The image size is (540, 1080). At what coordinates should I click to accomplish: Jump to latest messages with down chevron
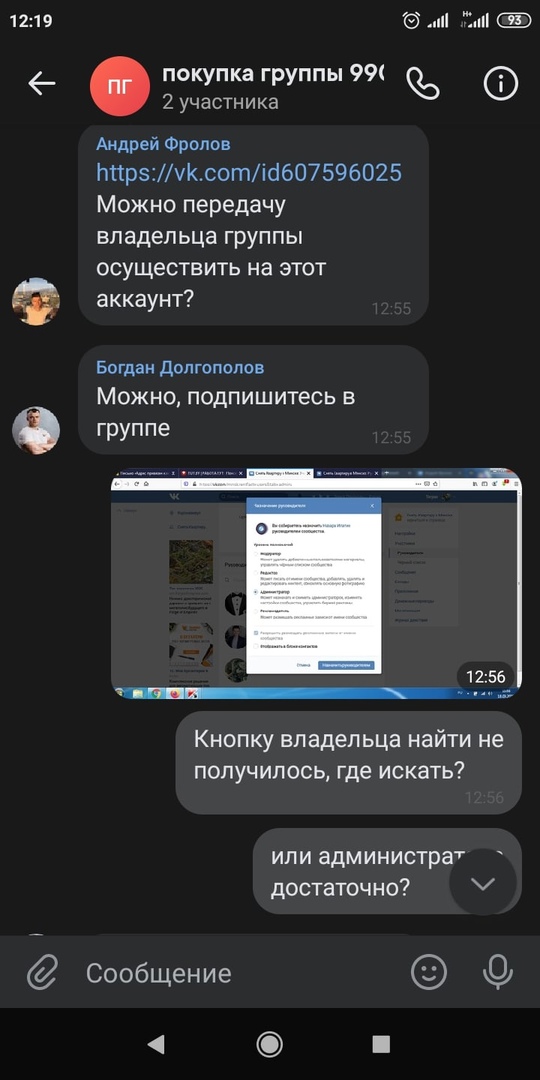point(483,883)
